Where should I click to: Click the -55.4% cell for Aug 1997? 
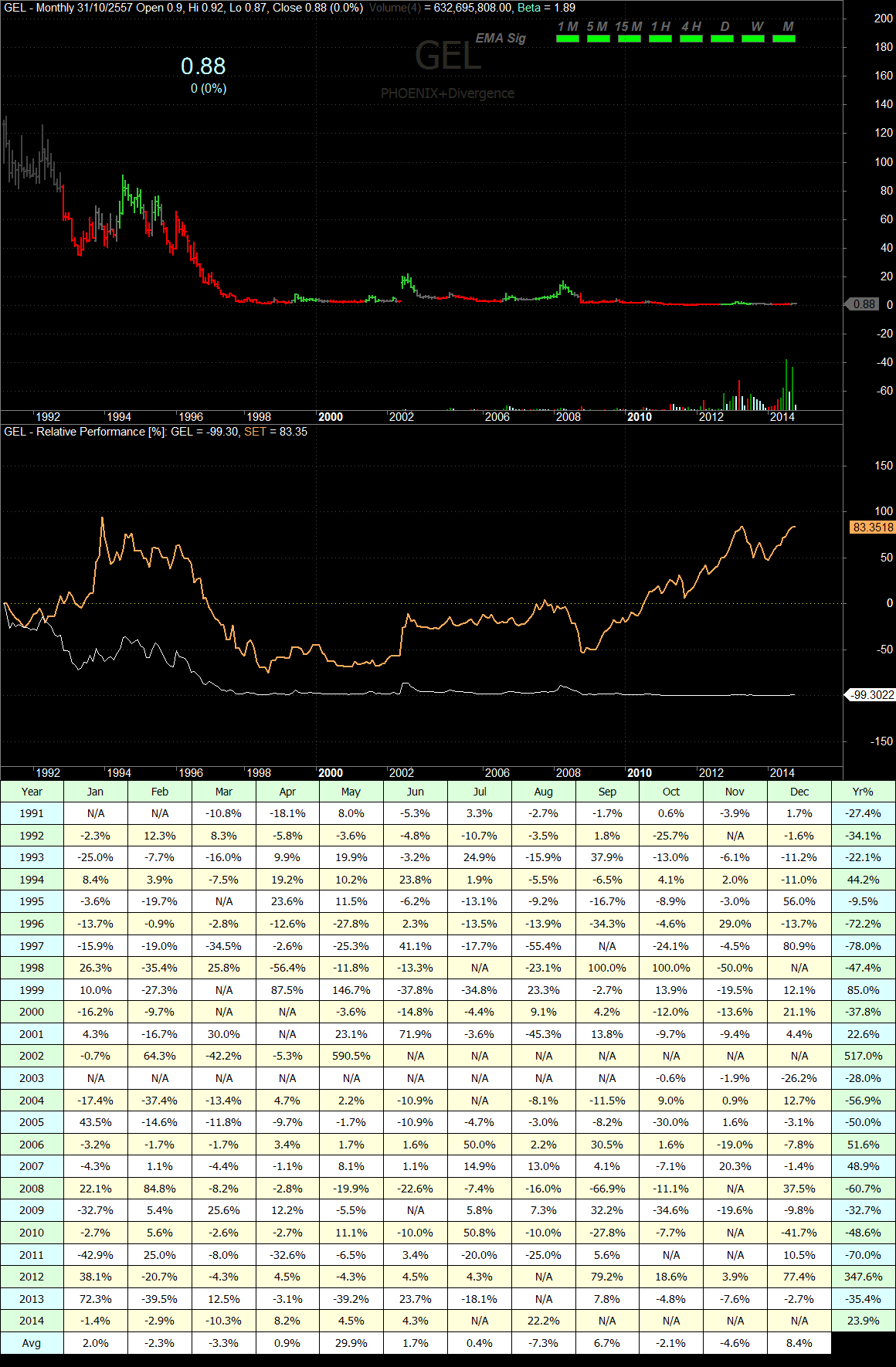pos(544,946)
